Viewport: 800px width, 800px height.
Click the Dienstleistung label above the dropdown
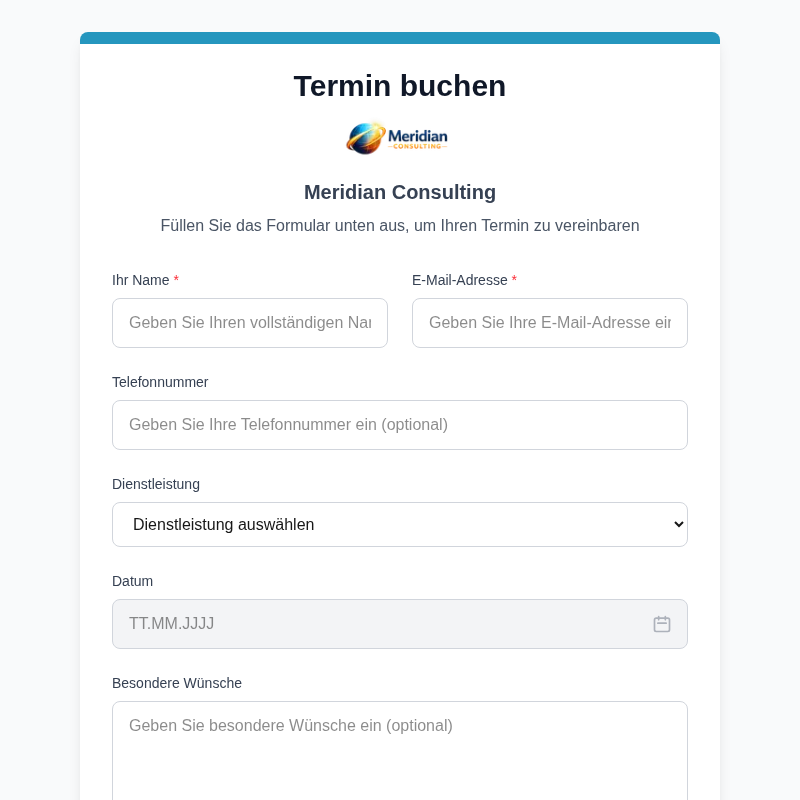156,485
